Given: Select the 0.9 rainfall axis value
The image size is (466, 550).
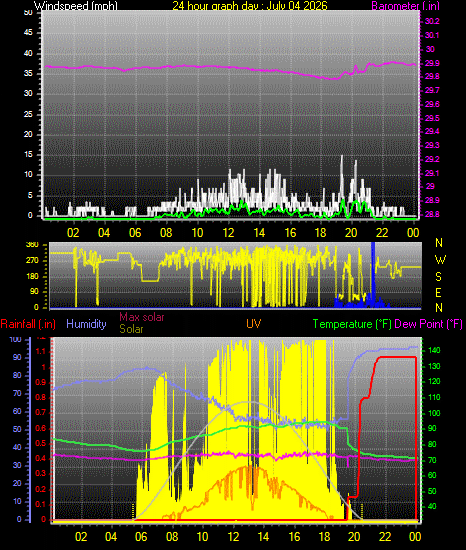Looking at the screenshot, I should point(41,382).
